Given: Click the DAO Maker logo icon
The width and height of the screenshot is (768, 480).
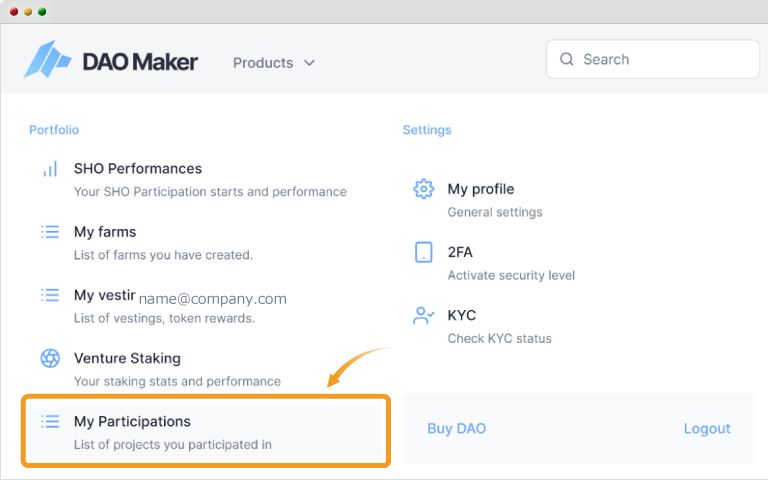Looking at the screenshot, I should click(x=48, y=59).
